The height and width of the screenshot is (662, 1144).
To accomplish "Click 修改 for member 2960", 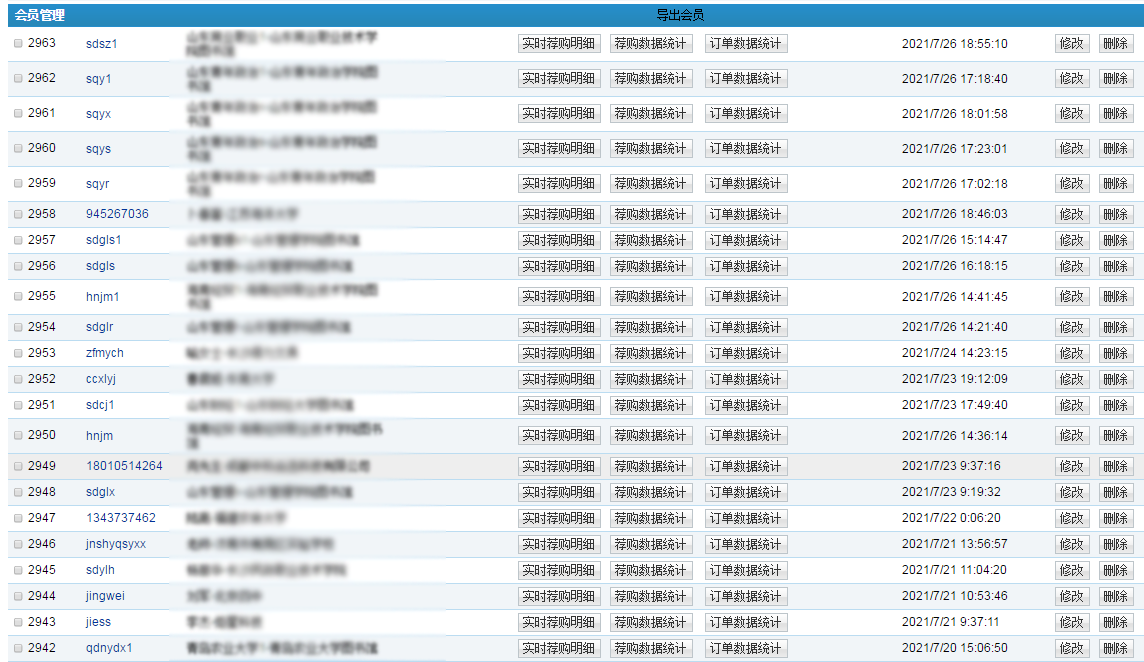I will click(x=1071, y=149).
